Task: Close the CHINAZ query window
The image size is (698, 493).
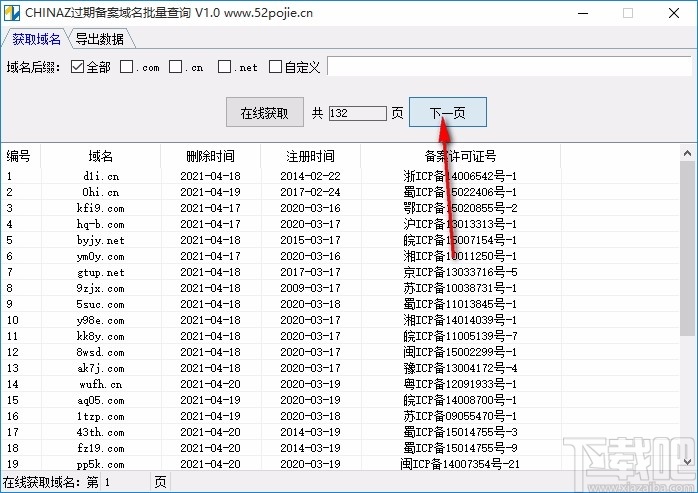Action: pos(674,13)
